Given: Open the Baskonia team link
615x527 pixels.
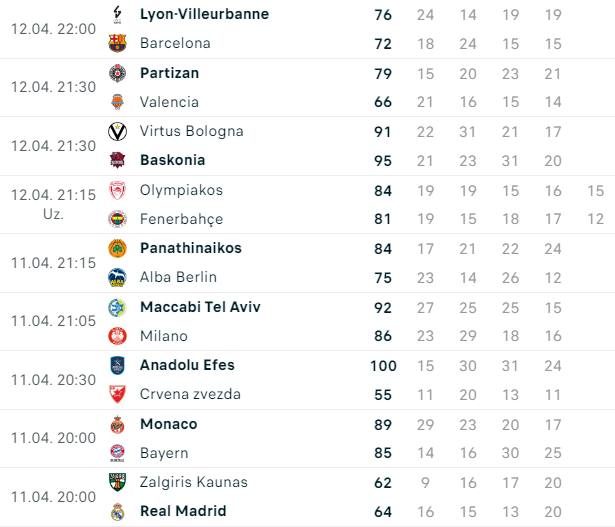Looking at the screenshot, I should click(x=173, y=160).
